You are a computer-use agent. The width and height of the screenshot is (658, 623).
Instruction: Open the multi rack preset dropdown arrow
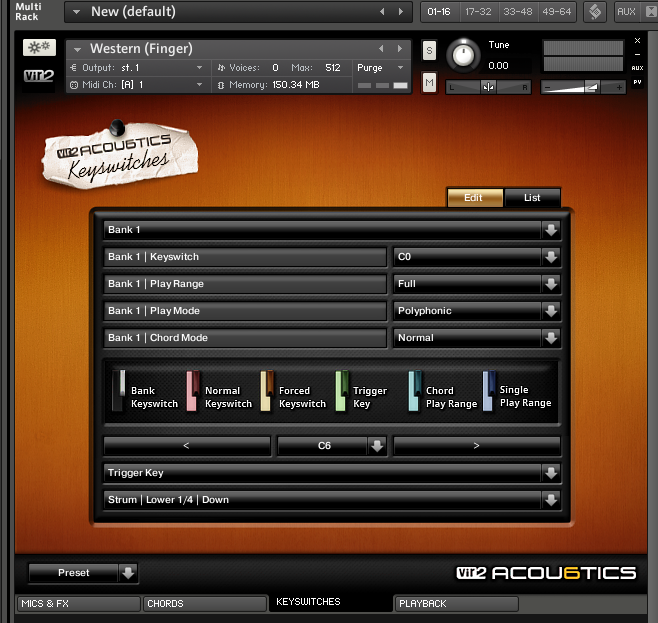click(76, 12)
